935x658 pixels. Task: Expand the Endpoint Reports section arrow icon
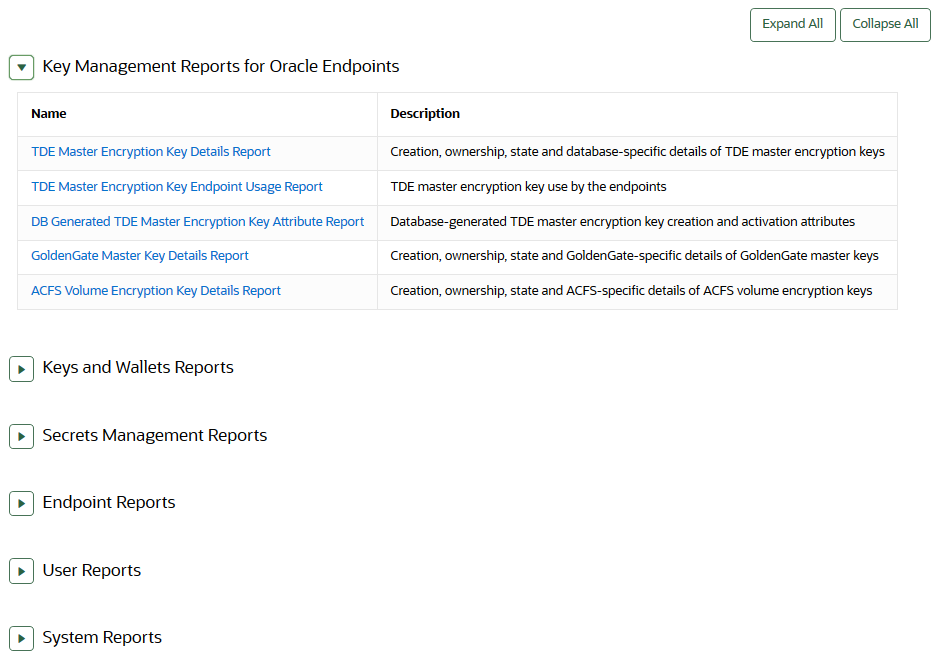click(21, 503)
